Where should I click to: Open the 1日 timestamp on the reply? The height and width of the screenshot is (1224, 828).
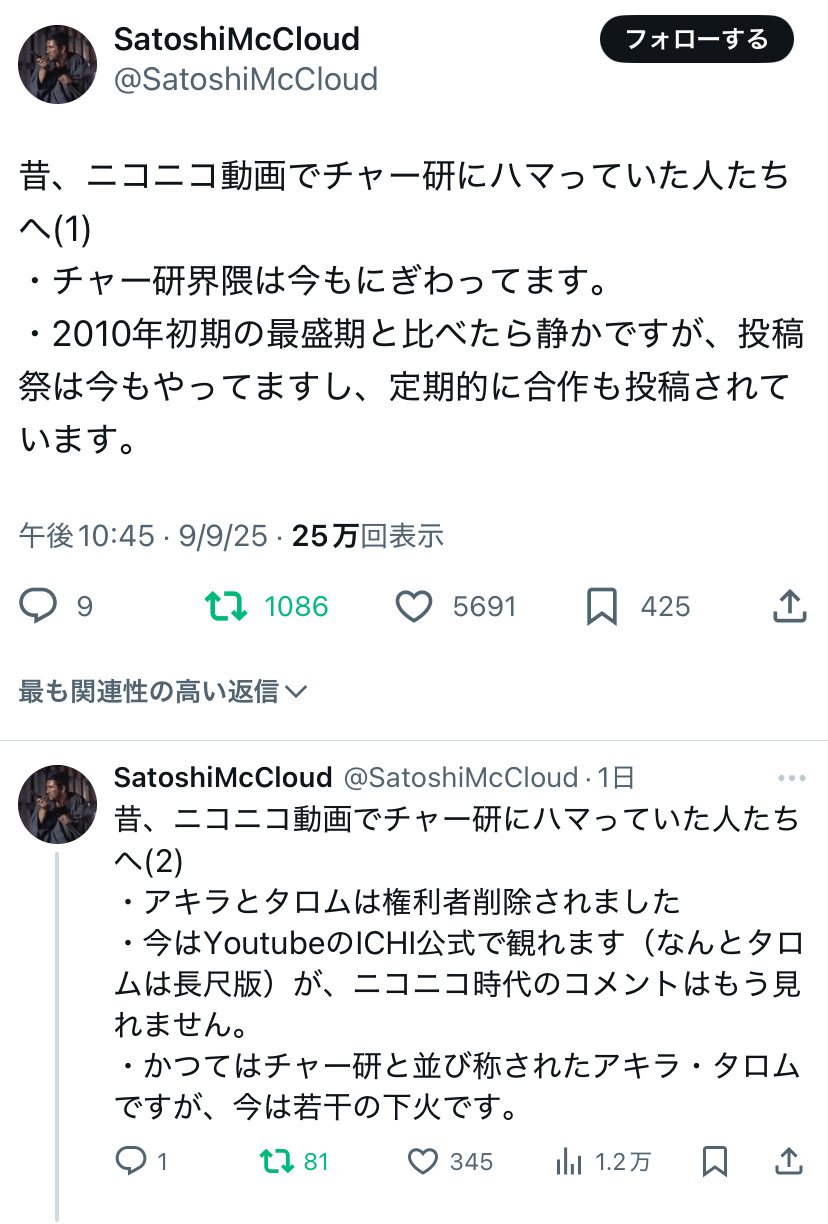point(616,777)
